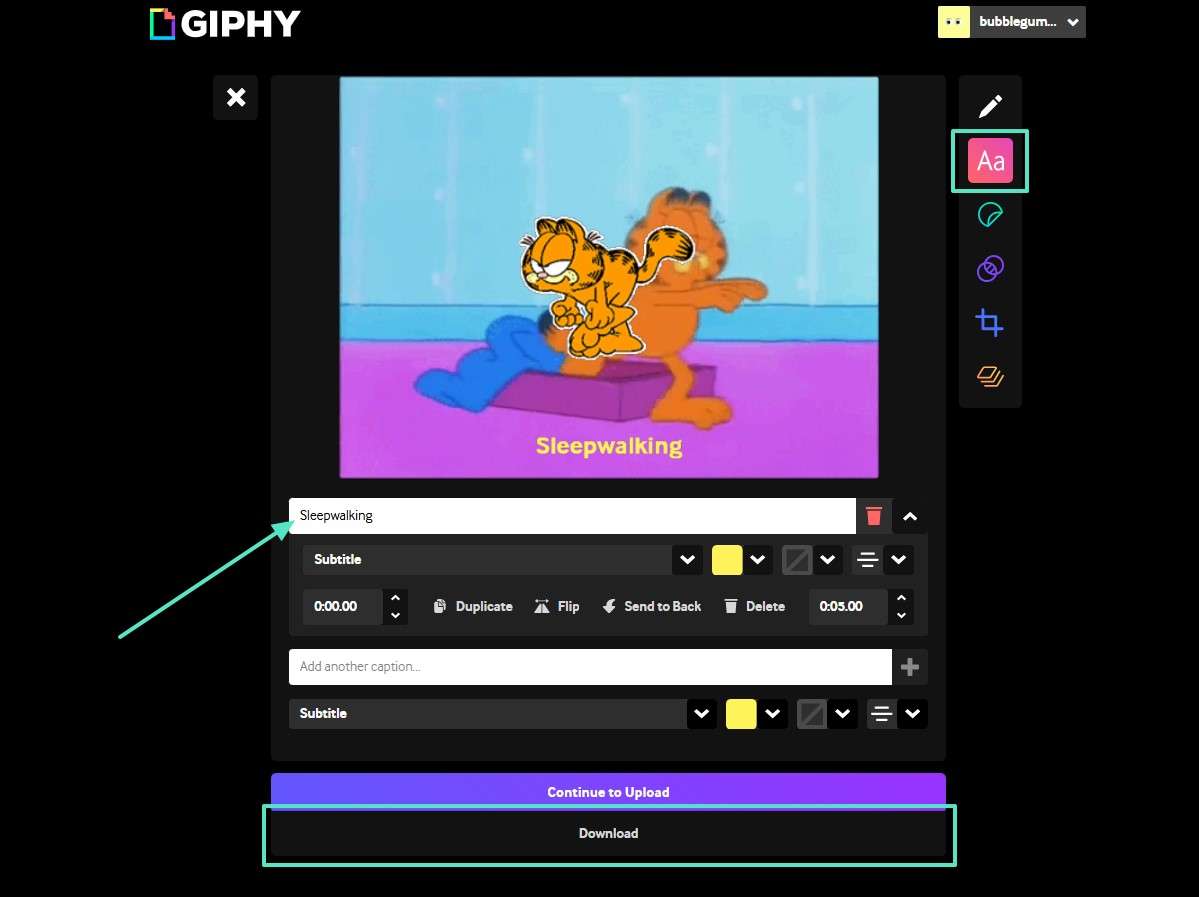Select the Aa caption text tool
This screenshot has width=1199, height=897.
coord(990,161)
